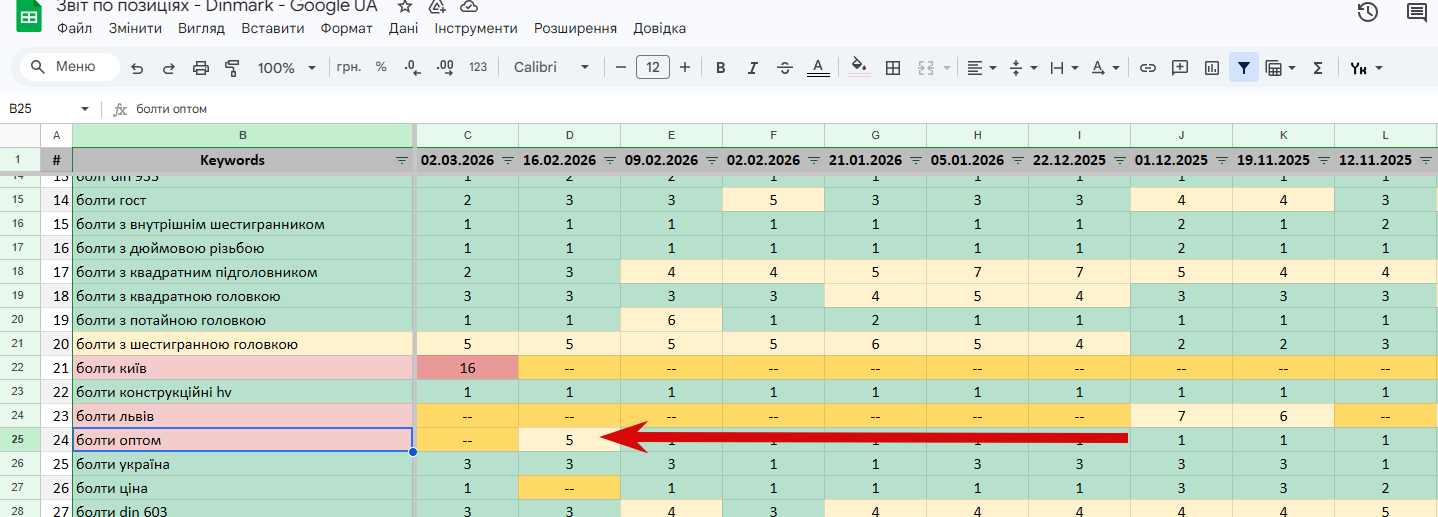Toggle italic formatting

click(x=752, y=68)
